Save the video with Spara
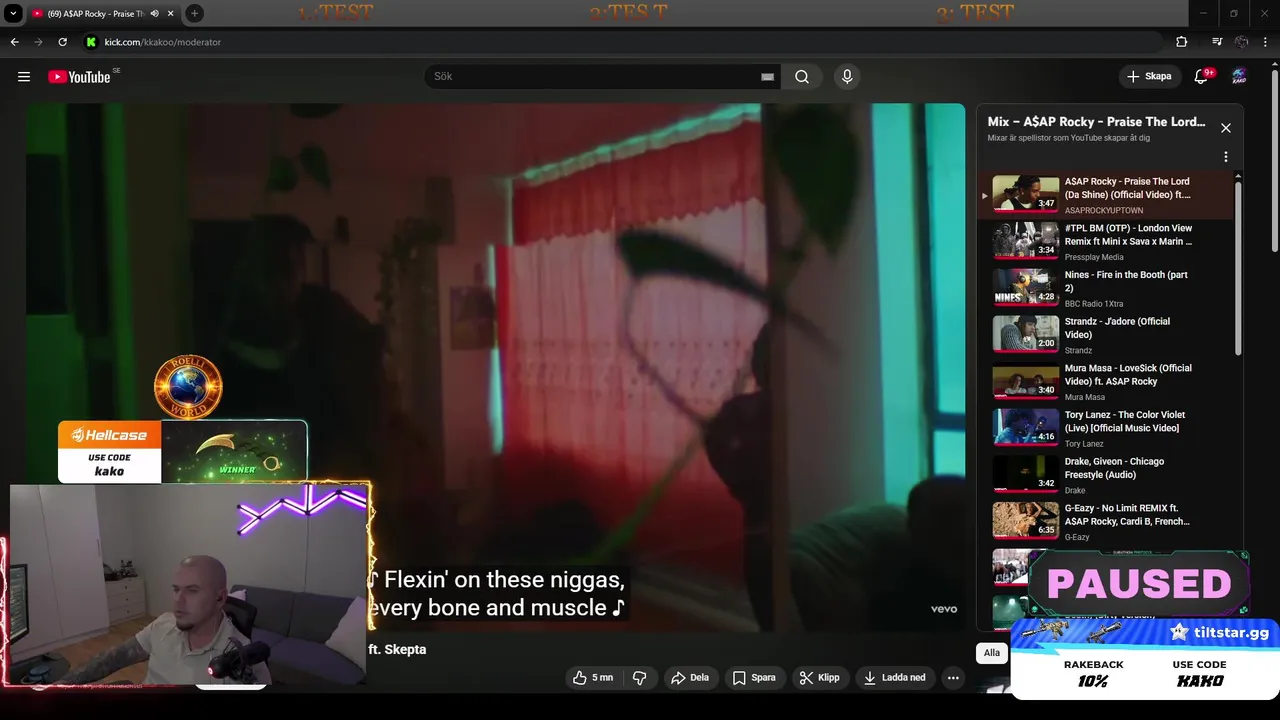Viewport: 1280px width, 720px height. (754, 678)
